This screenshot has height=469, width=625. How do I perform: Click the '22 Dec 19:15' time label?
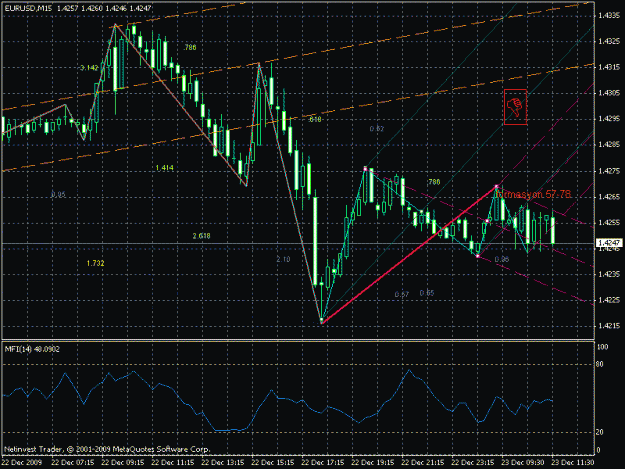pos(373,463)
